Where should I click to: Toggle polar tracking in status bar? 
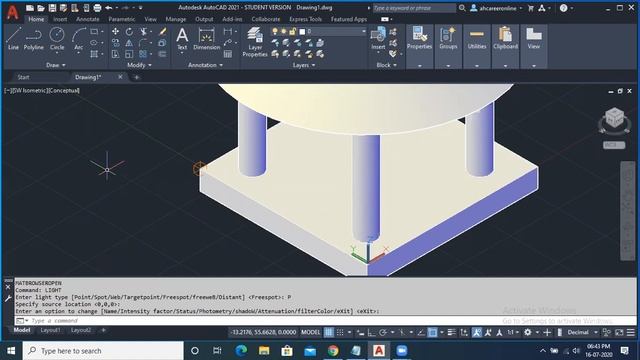(x=383, y=333)
